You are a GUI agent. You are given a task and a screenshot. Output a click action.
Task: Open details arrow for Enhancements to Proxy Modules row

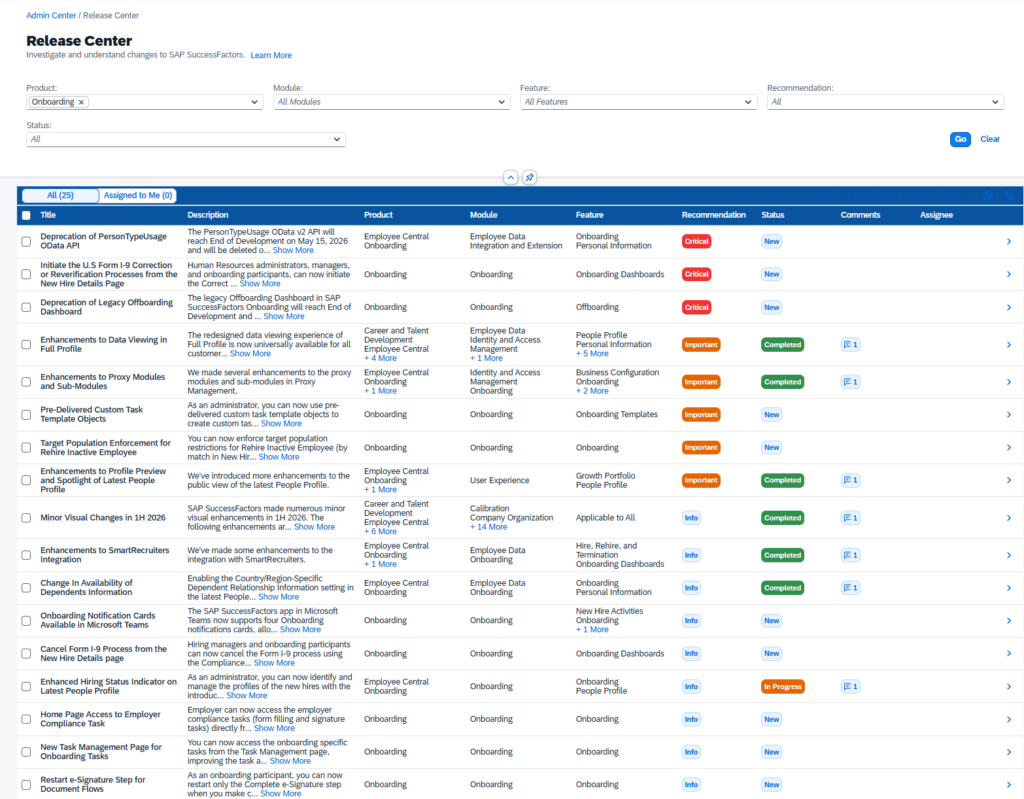pos(1009,382)
